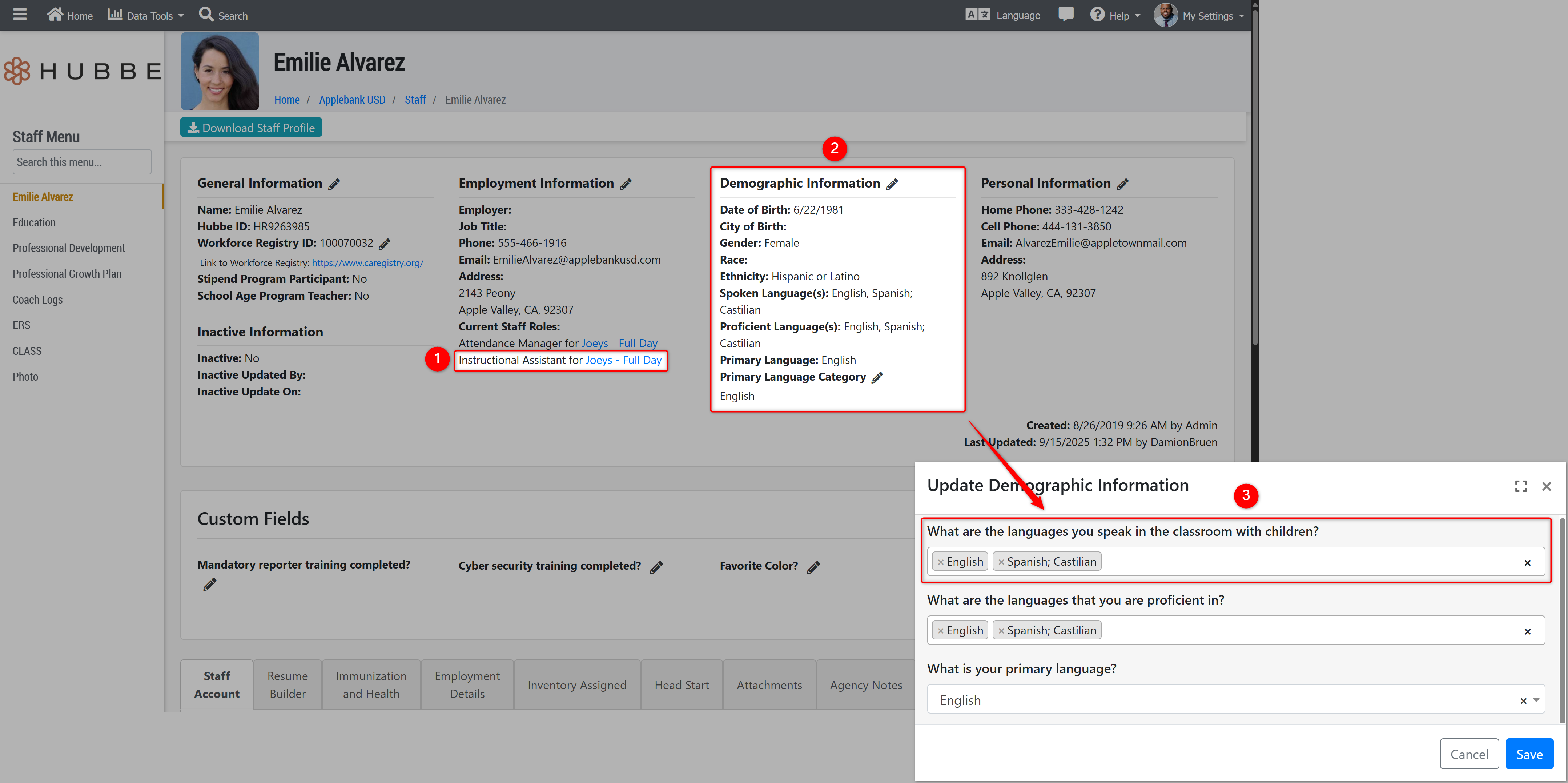1568x783 pixels.
Task: Save the demographic information
Action: pyautogui.click(x=1528, y=754)
